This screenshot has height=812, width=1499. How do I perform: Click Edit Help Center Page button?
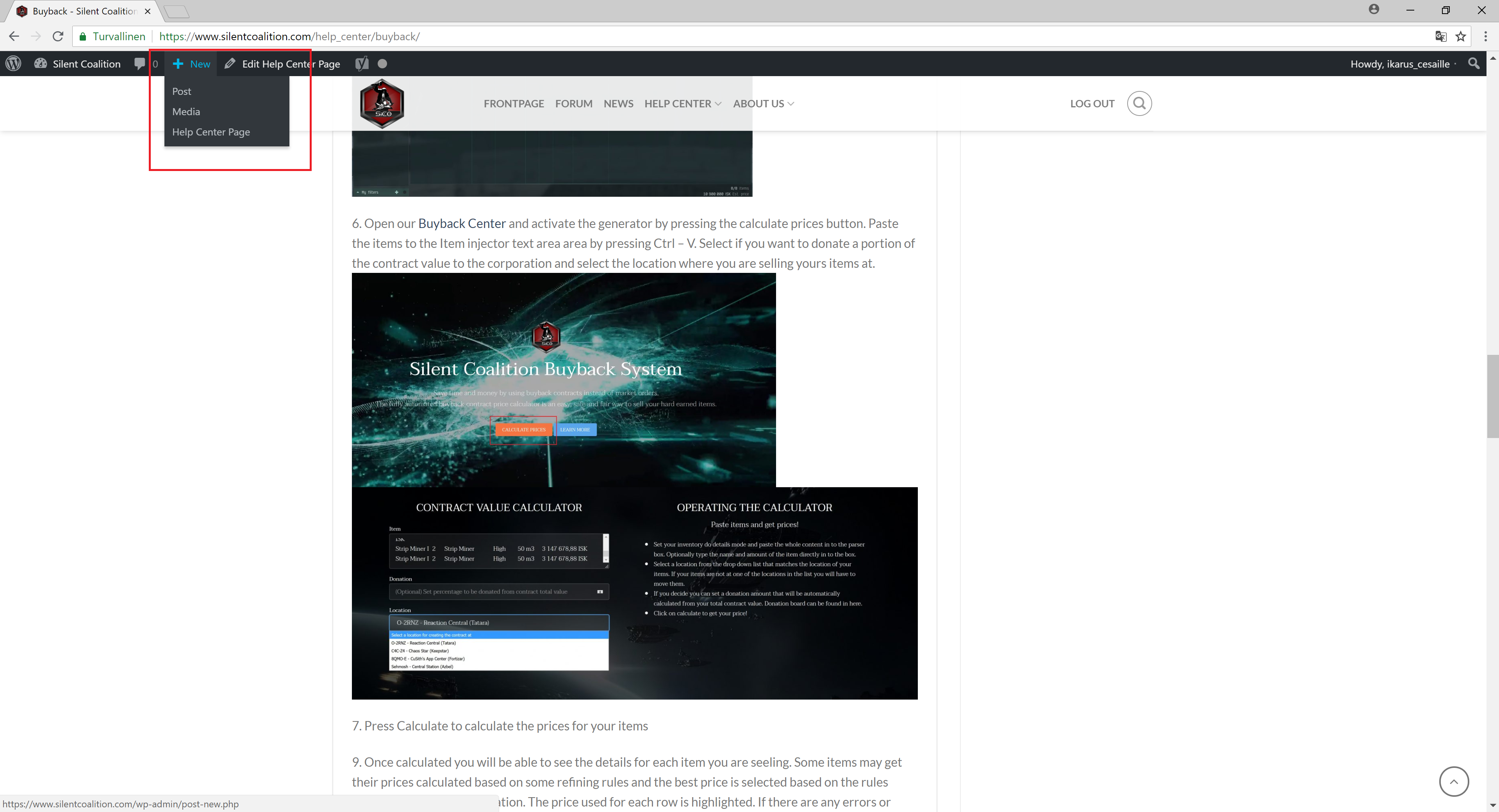coord(282,63)
